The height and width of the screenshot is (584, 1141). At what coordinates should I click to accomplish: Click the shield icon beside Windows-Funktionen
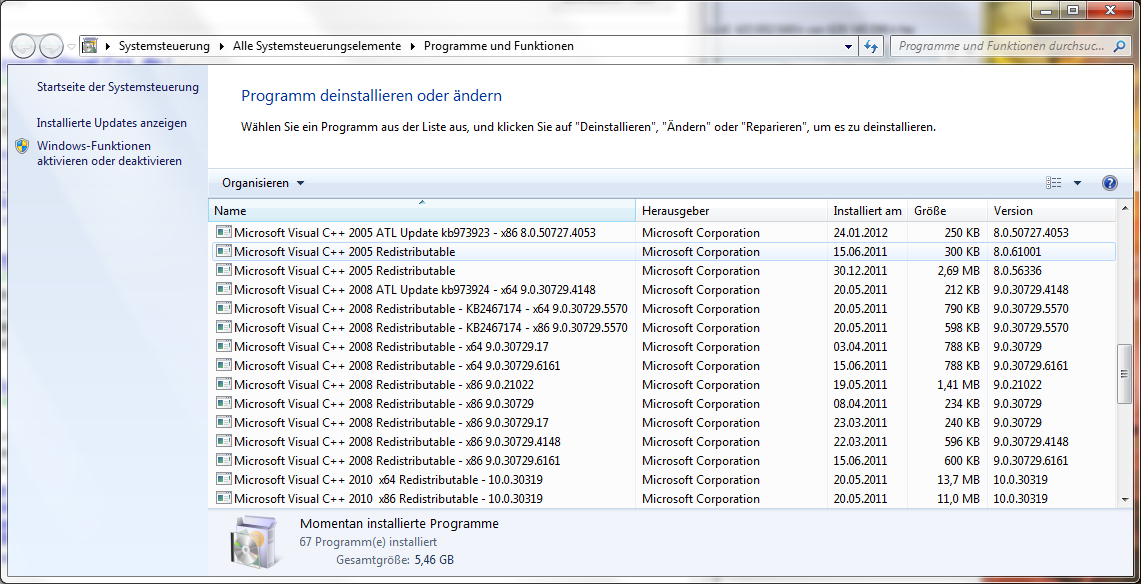(23, 146)
